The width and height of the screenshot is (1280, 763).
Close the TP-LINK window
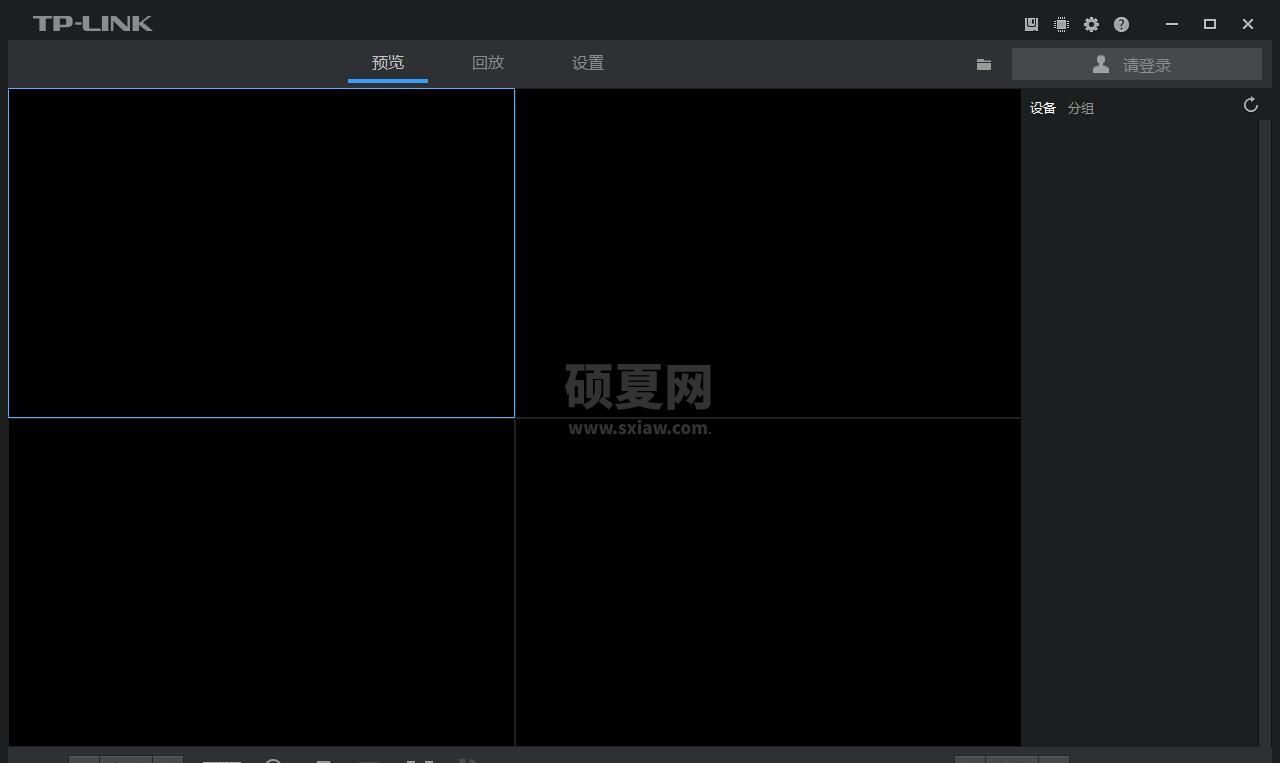1248,24
